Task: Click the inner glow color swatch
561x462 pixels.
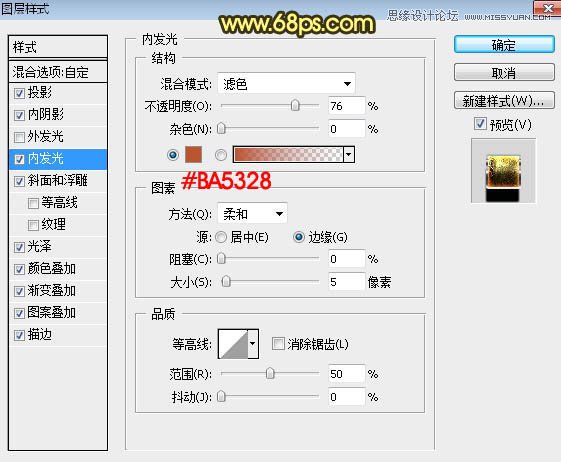Action: 193,155
